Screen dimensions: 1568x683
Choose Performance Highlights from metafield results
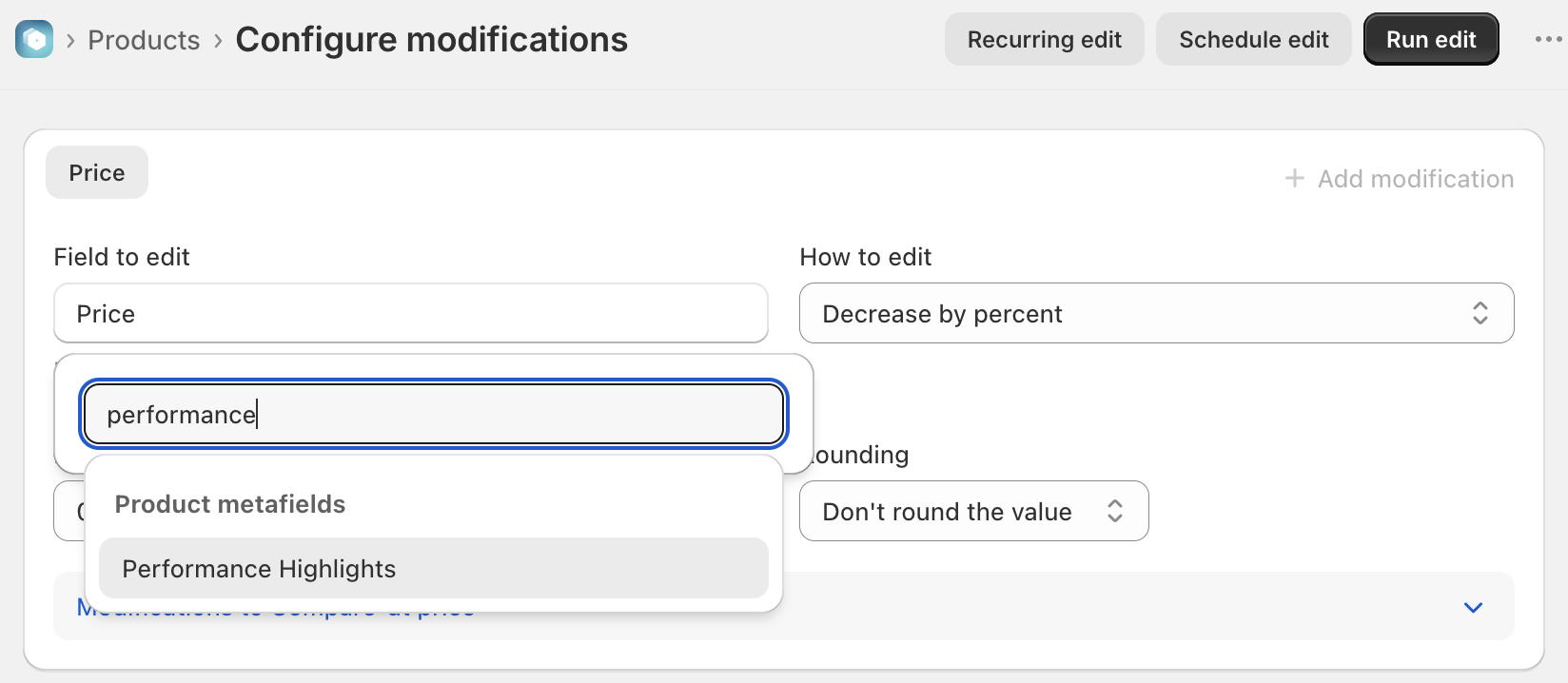click(x=434, y=568)
